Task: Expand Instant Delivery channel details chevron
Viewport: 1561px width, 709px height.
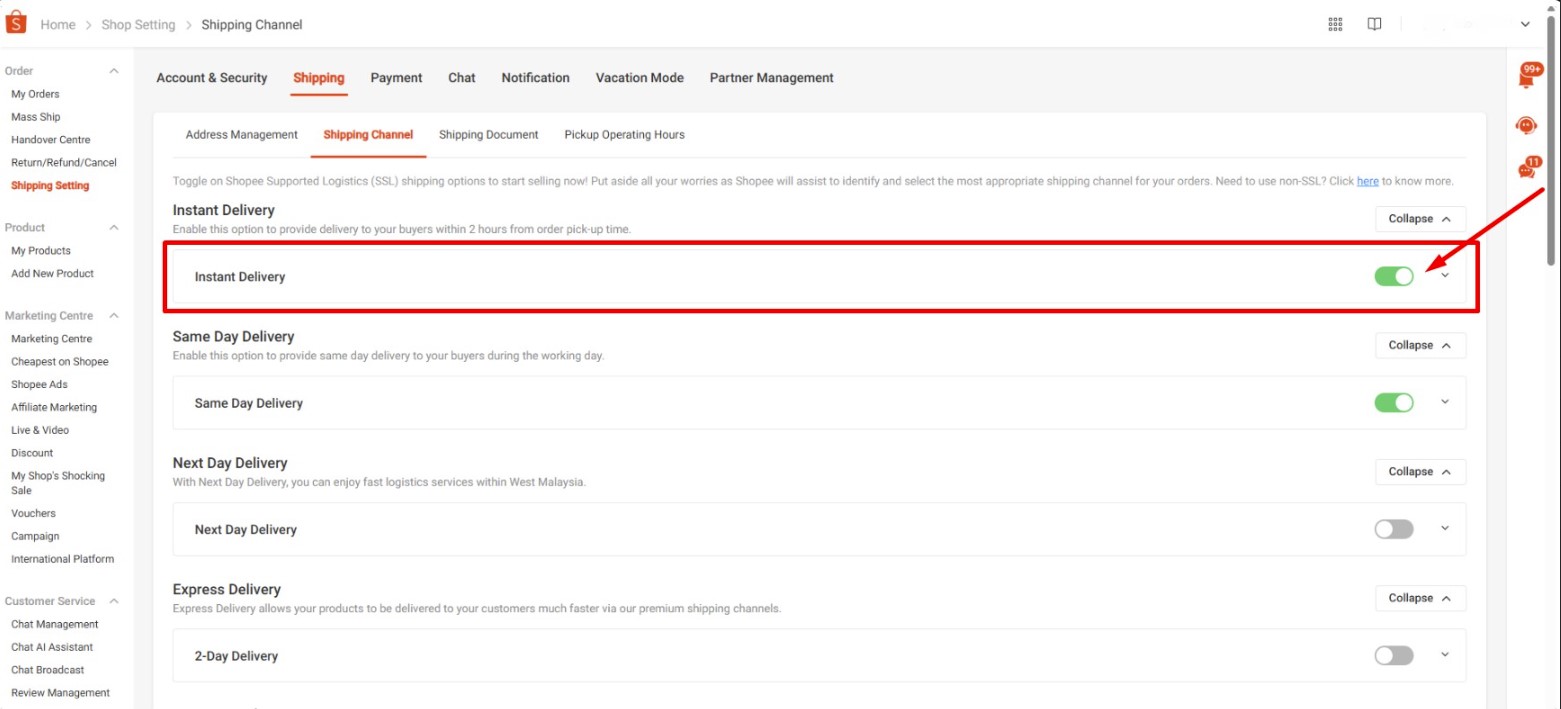Action: click(x=1444, y=276)
